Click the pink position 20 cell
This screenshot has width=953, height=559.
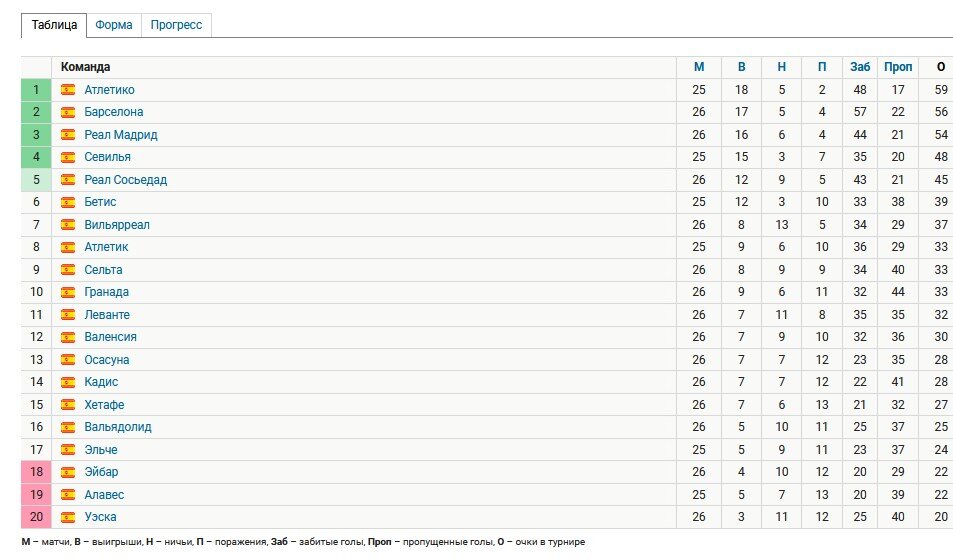[x=36, y=516]
